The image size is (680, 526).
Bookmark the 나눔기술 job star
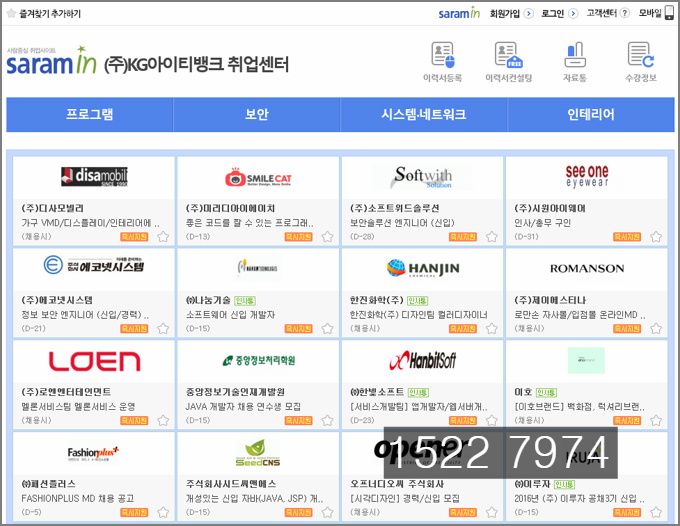point(327,329)
